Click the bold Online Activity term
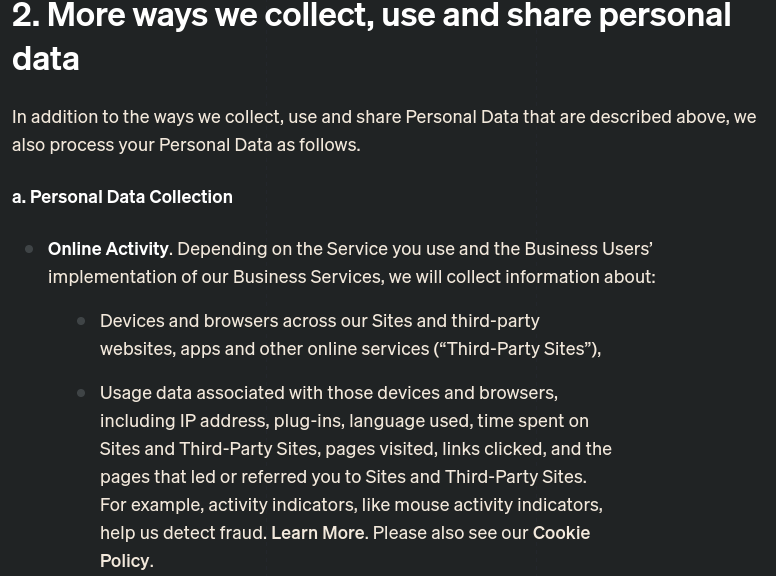The image size is (776, 576). 108,248
